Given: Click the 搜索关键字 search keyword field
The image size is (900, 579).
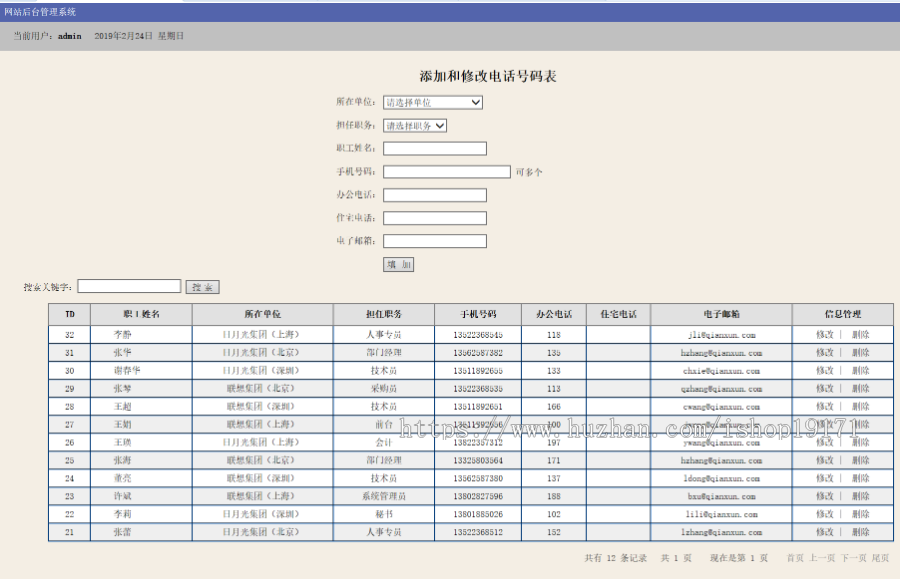Looking at the screenshot, I should click(x=128, y=285).
